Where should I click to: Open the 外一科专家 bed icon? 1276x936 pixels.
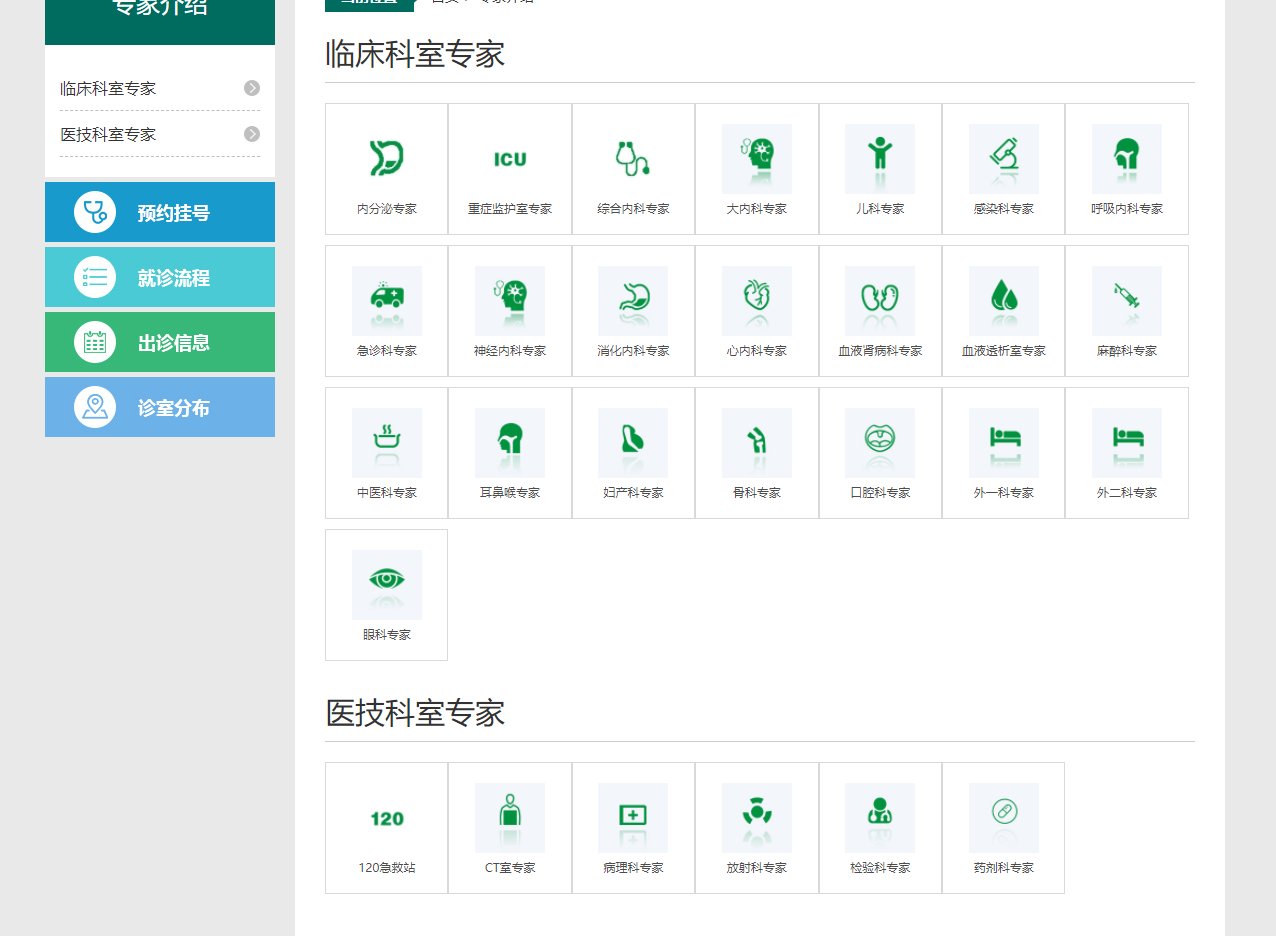tap(1004, 442)
